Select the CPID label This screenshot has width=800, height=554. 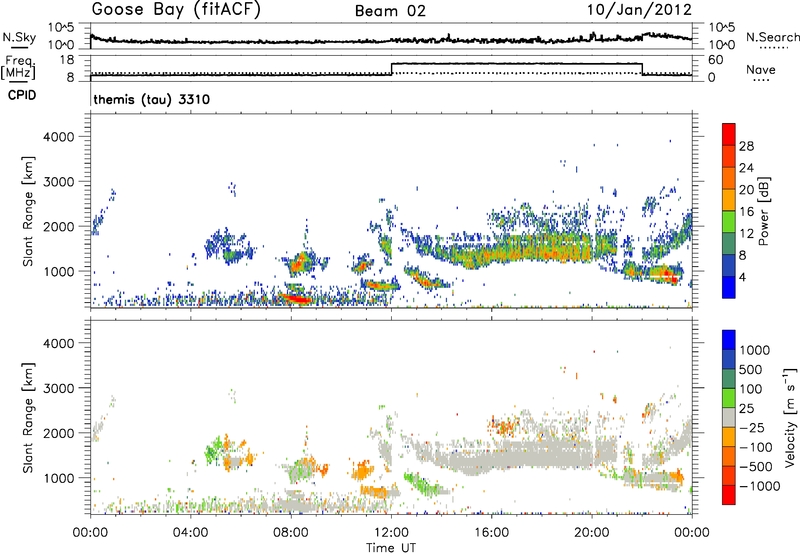pos(22,95)
